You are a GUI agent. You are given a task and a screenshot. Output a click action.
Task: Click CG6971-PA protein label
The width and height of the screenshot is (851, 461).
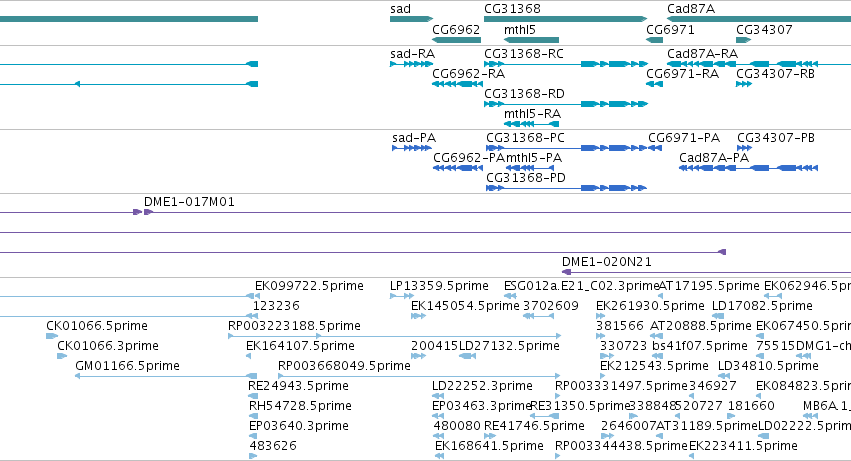pyautogui.click(x=684, y=138)
